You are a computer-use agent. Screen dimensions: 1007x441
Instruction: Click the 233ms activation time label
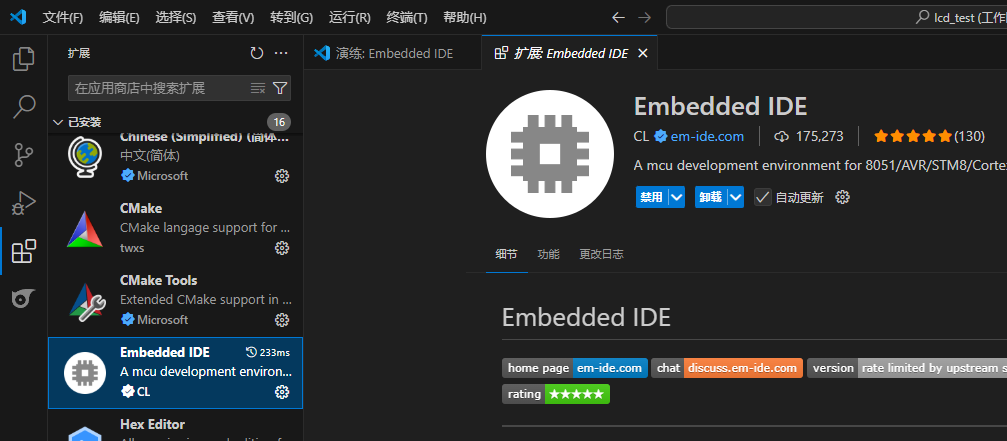click(x=268, y=352)
